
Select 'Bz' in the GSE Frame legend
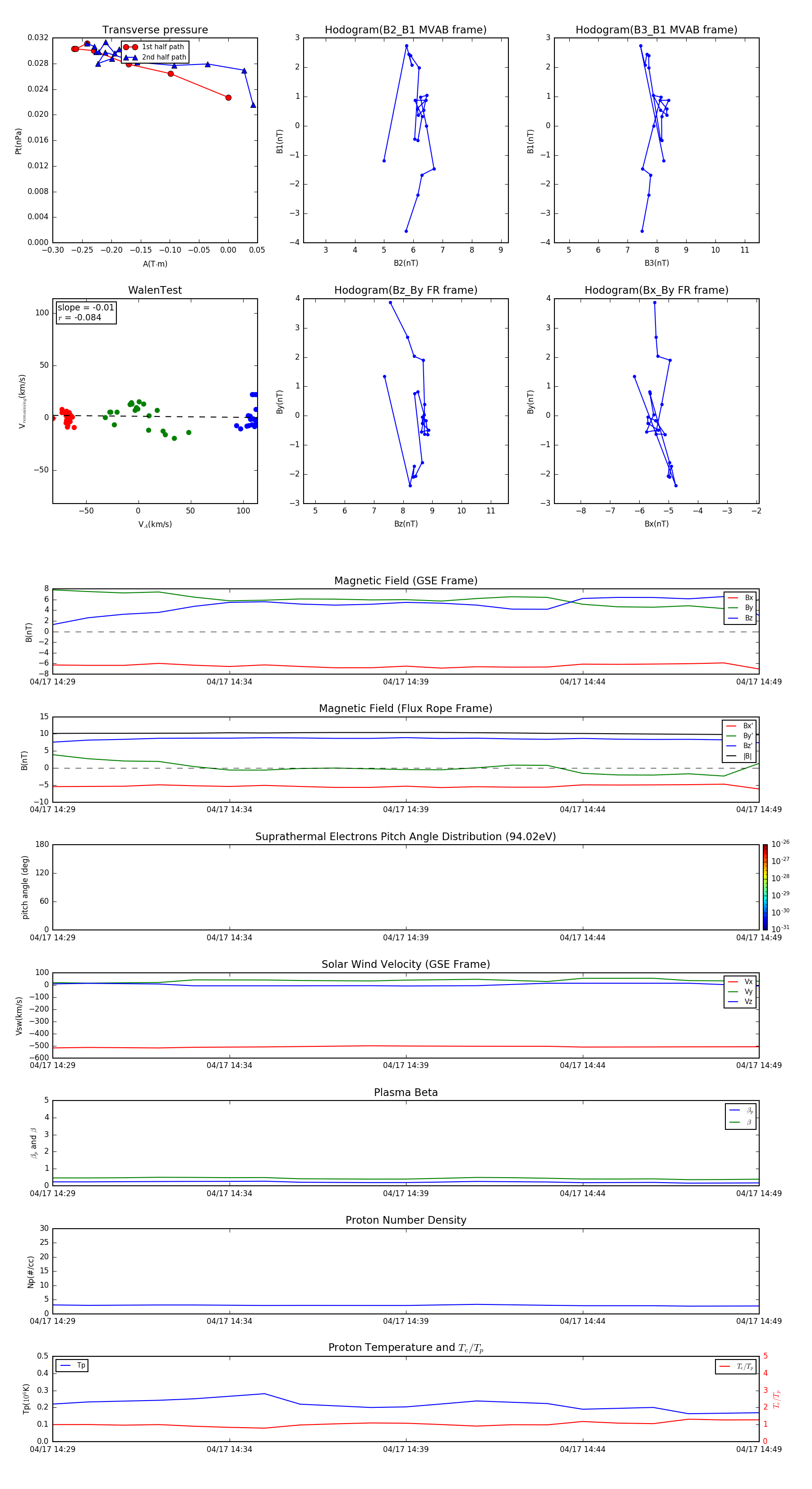tap(740, 618)
